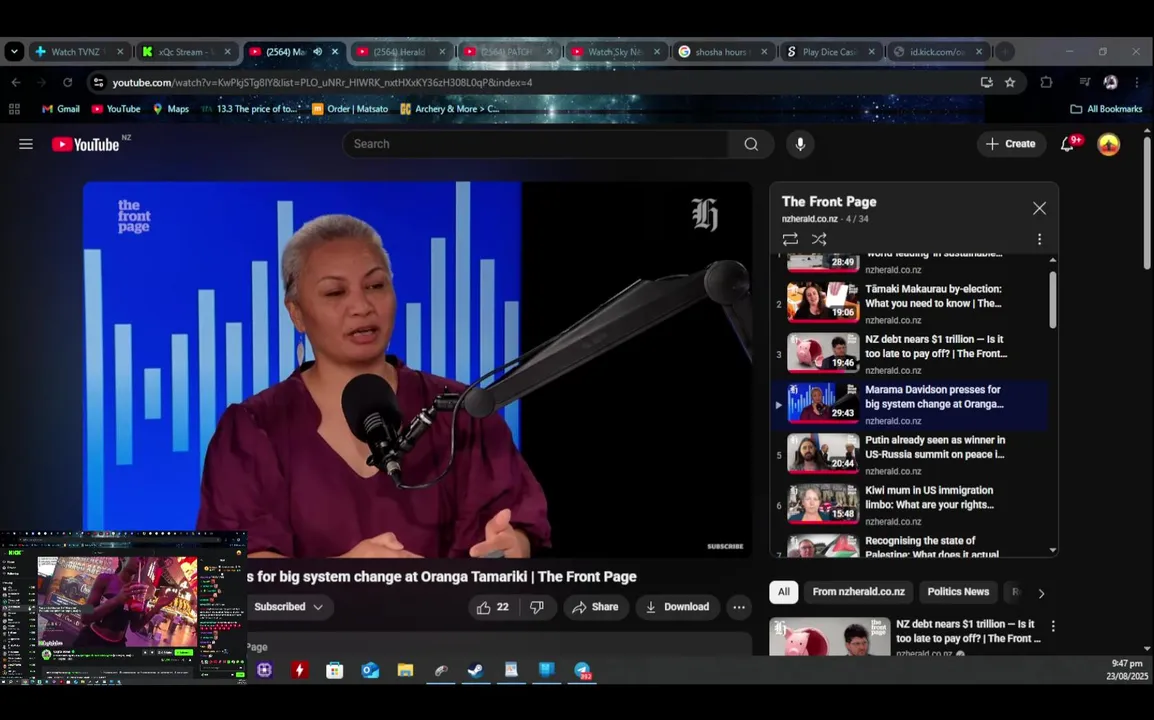Screen dimensions: 1154x720
Task: Open Chrome three-dot menu
Action: coord(1137,82)
